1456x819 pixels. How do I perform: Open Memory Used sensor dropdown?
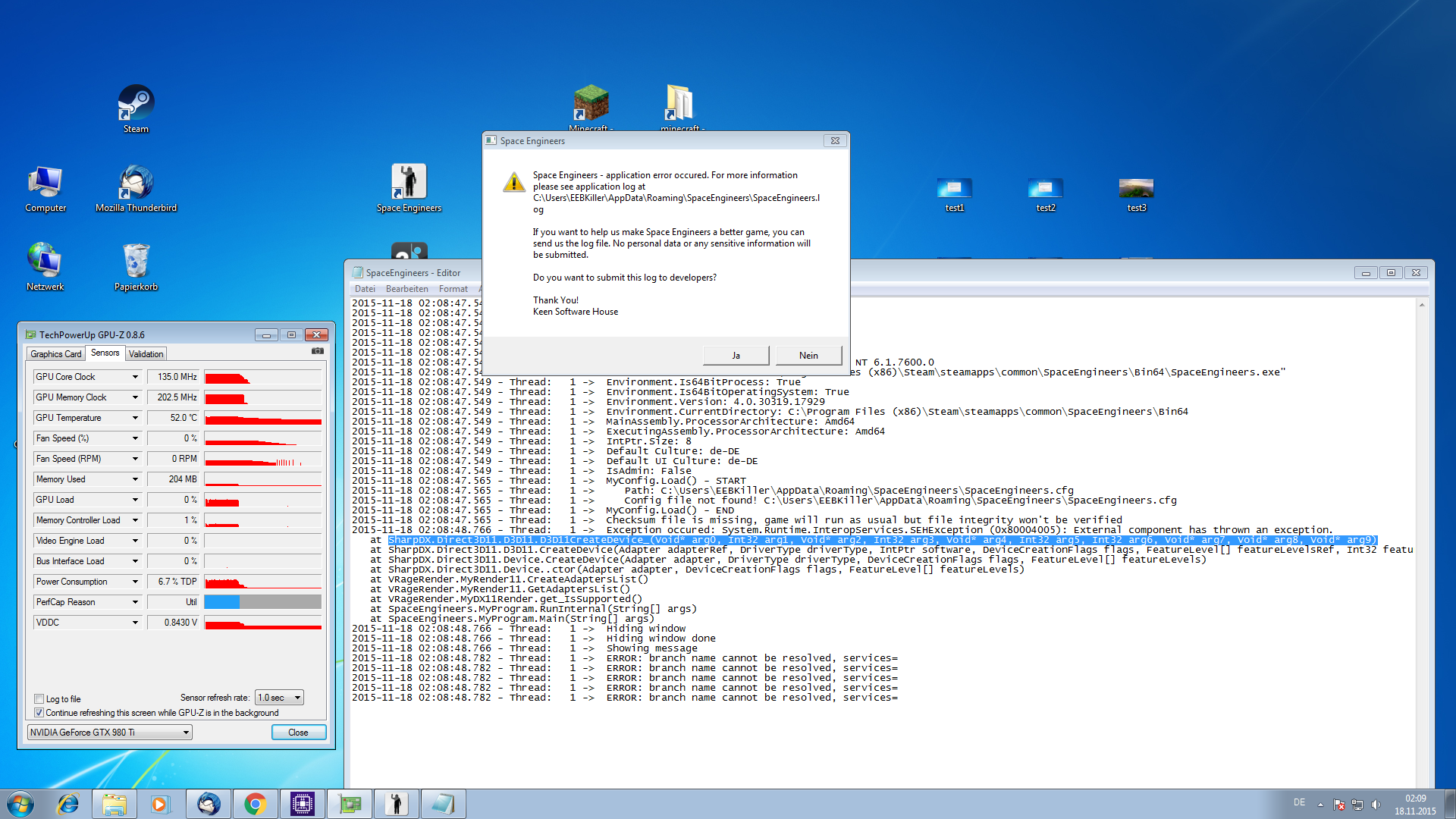tap(136, 479)
